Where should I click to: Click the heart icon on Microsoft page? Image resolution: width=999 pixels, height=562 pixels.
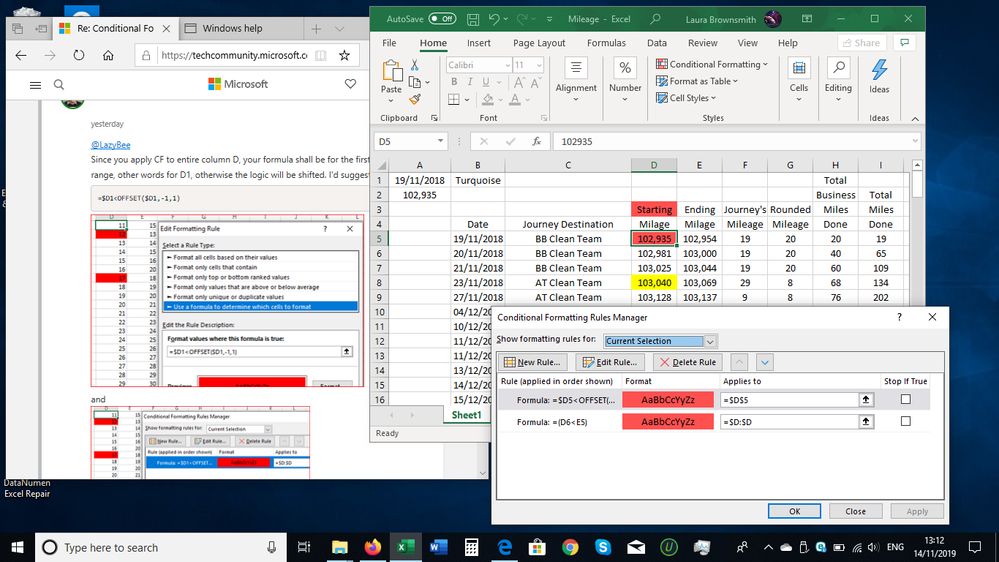point(350,84)
